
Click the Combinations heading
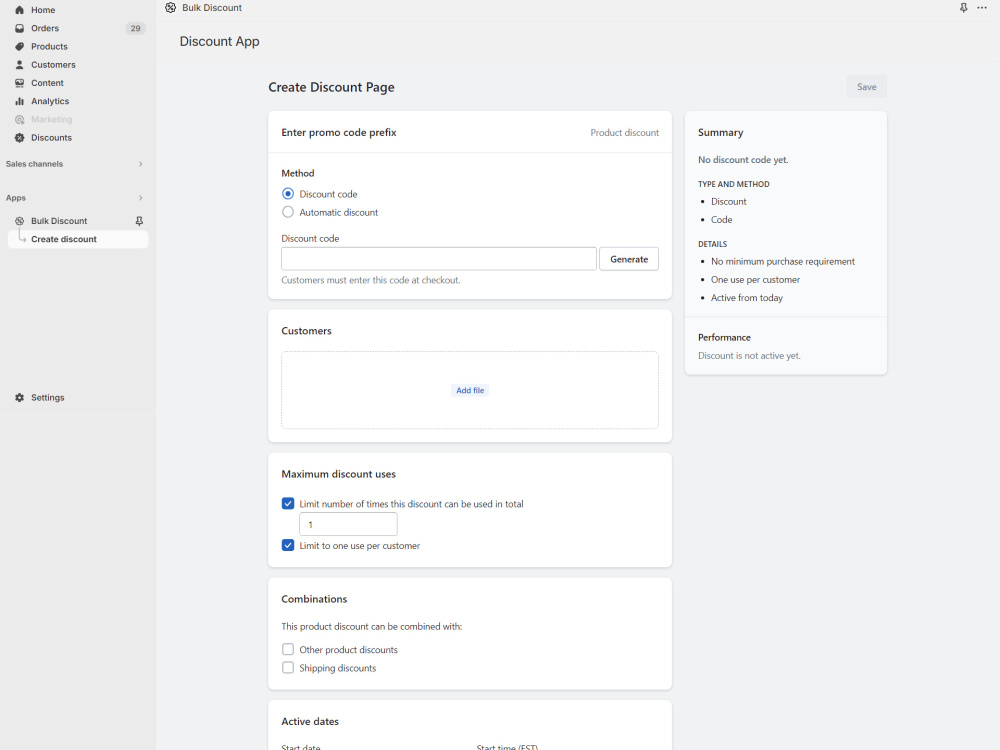tap(314, 599)
